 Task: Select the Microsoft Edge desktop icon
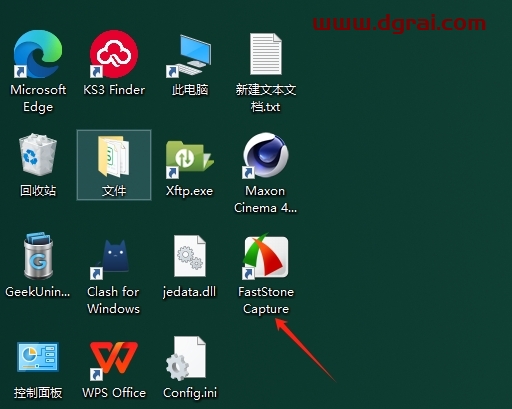click(38, 54)
